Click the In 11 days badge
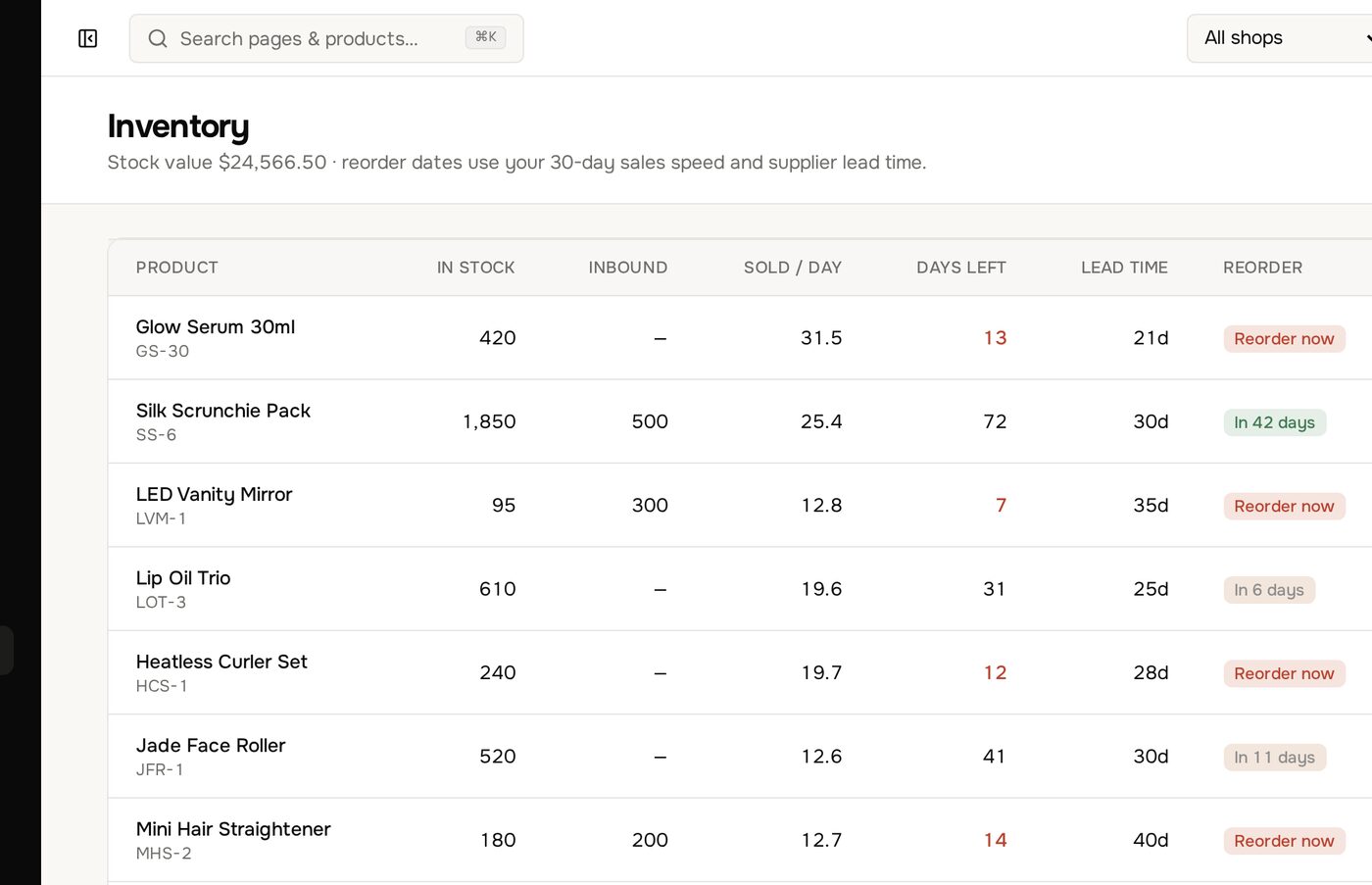The height and width of the screenshot is (885, 1372). [1274, 758]
